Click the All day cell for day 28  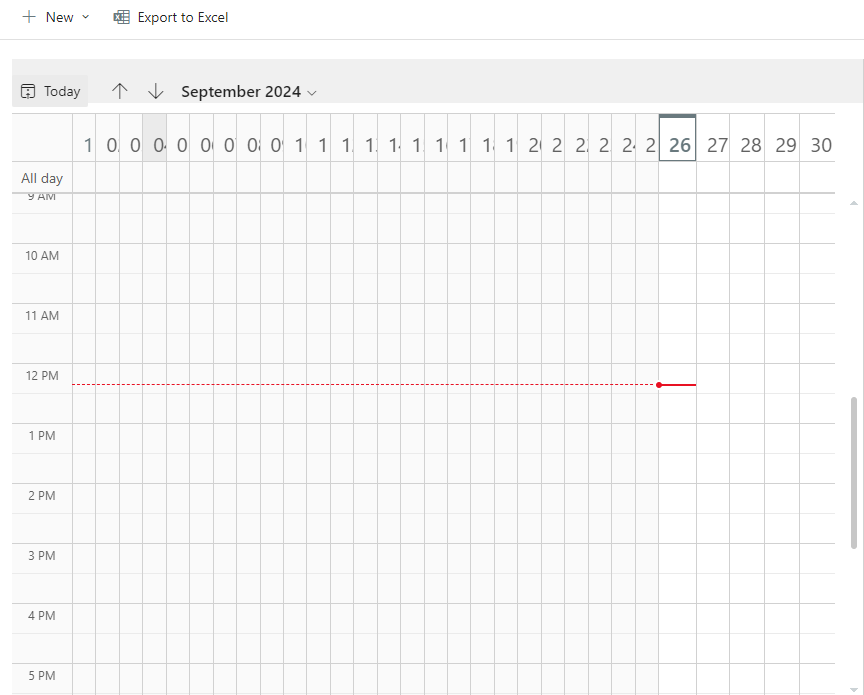tap(747, 177)
